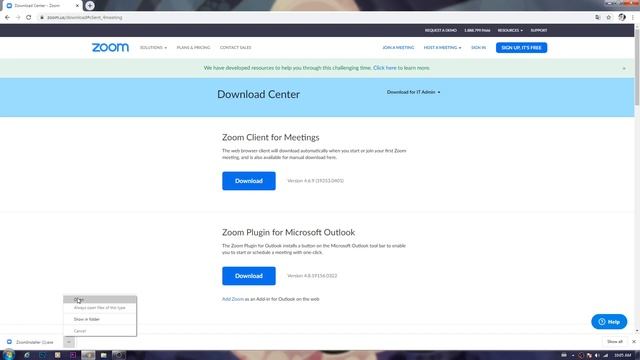Click the browser forward arrow
Viewport: 640px width, 360px height.
pyautogui.click(x=18, y=17)
